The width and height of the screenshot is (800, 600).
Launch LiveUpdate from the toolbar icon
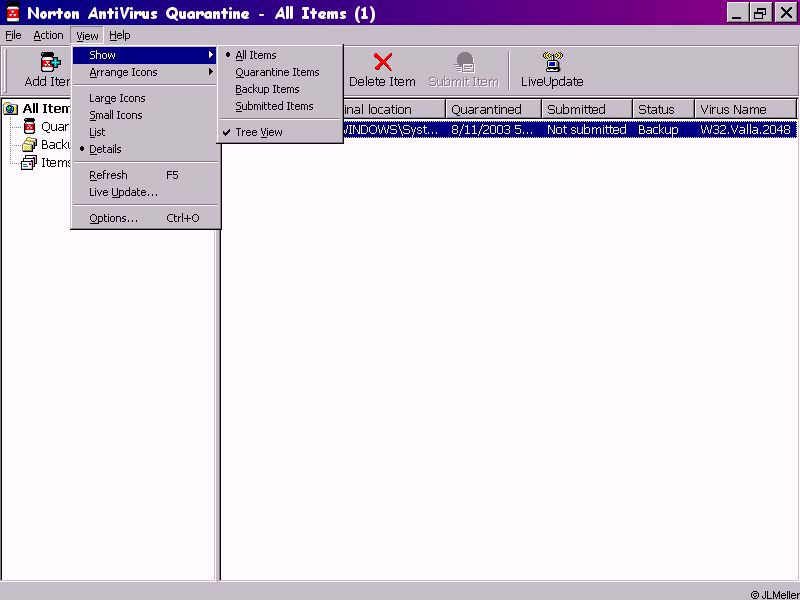point(552,63)
